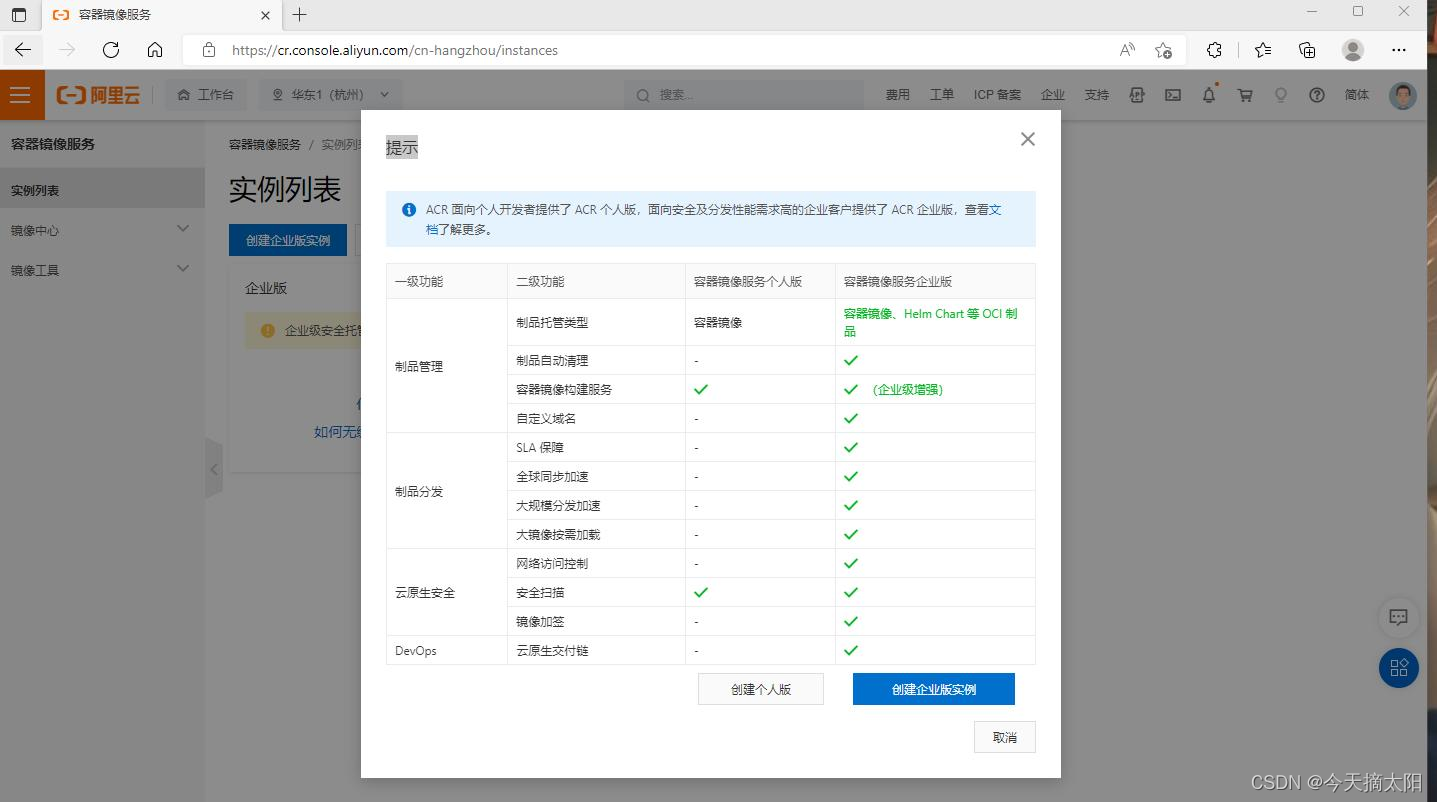Click the feedback chat bubble icon

pyautogui.click(x=1398, y=617)
